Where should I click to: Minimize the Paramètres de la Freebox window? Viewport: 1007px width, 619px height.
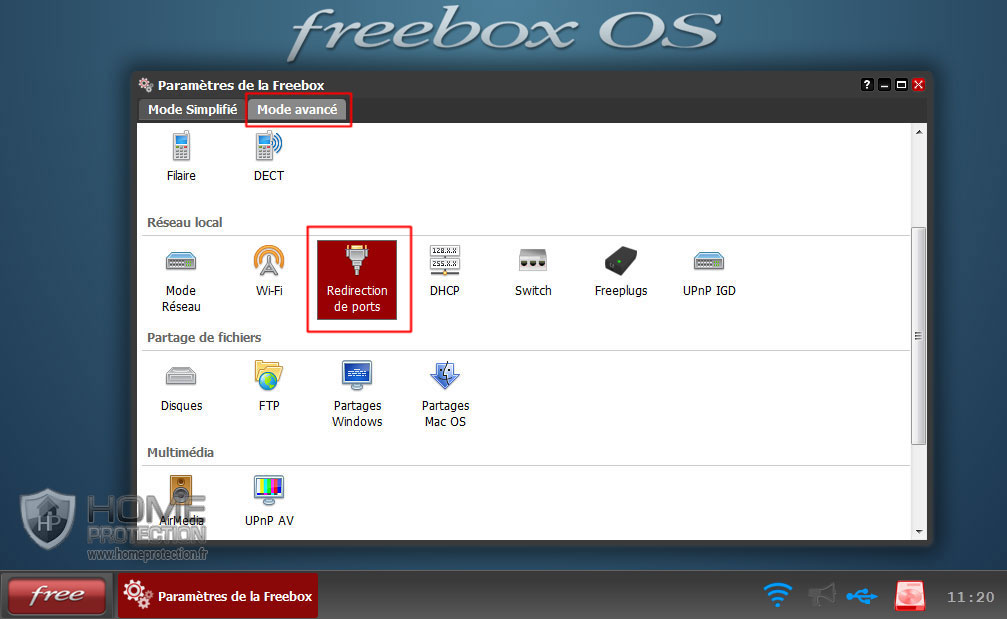click(x=884, y=85)
